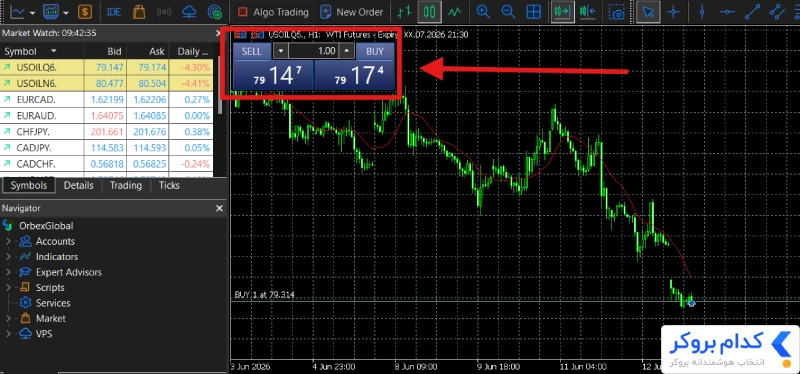Image resolution: width=800 pixels, height=374 pixels.
Task: Switch chart to line chart
Action: 455,12
